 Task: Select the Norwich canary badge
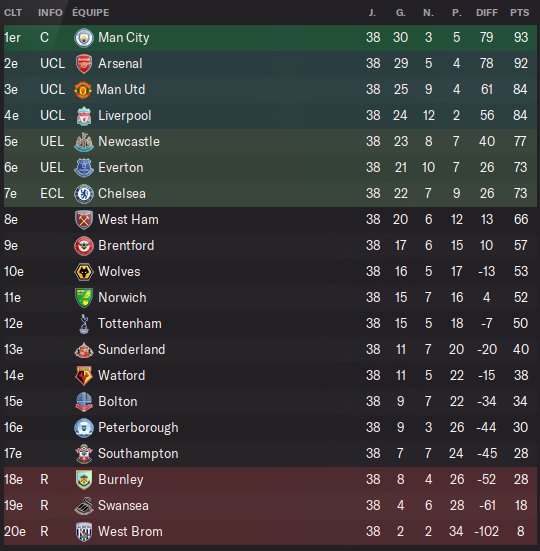coord(84,298)
